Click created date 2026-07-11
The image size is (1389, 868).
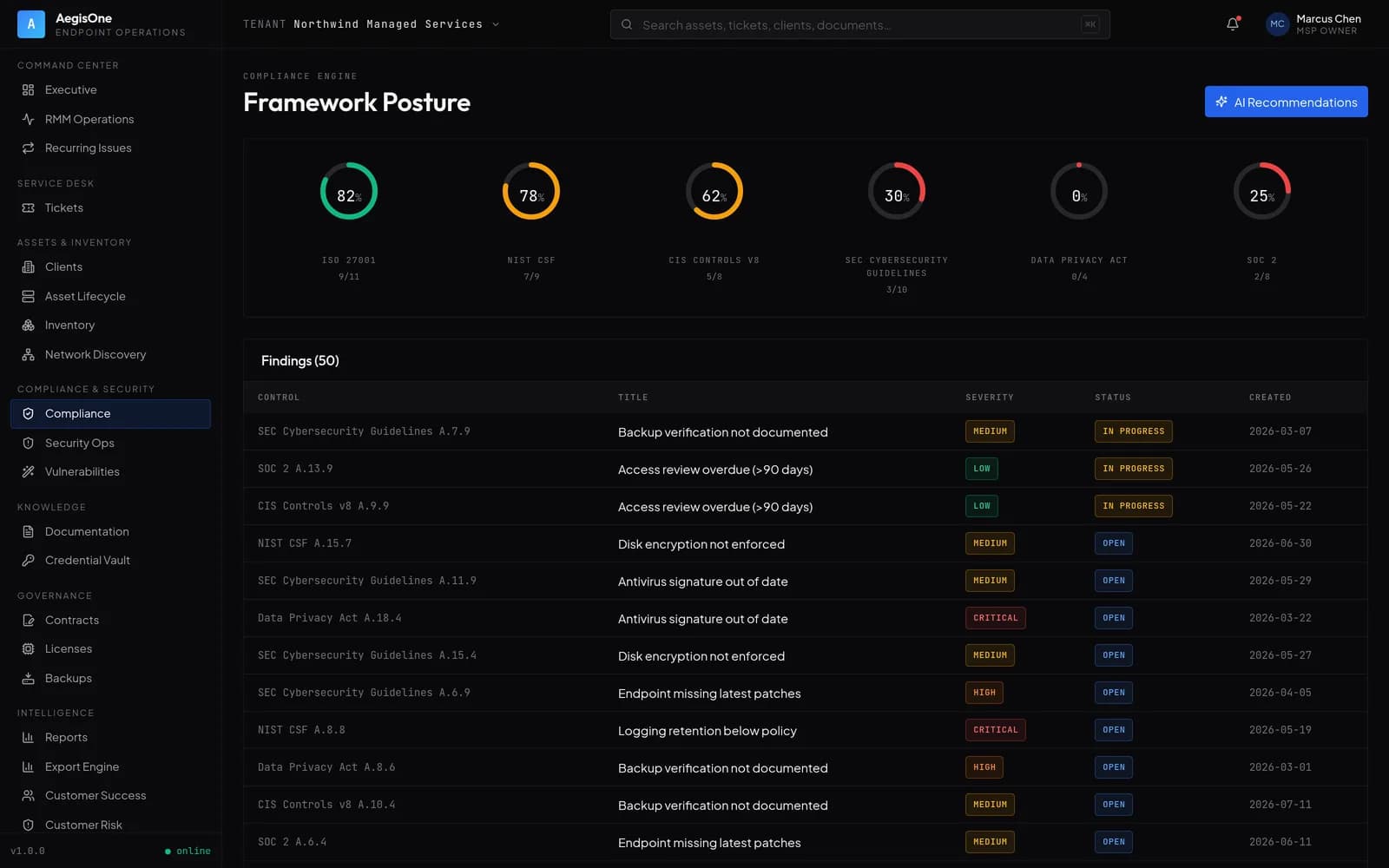click(x=1280, y=805)
